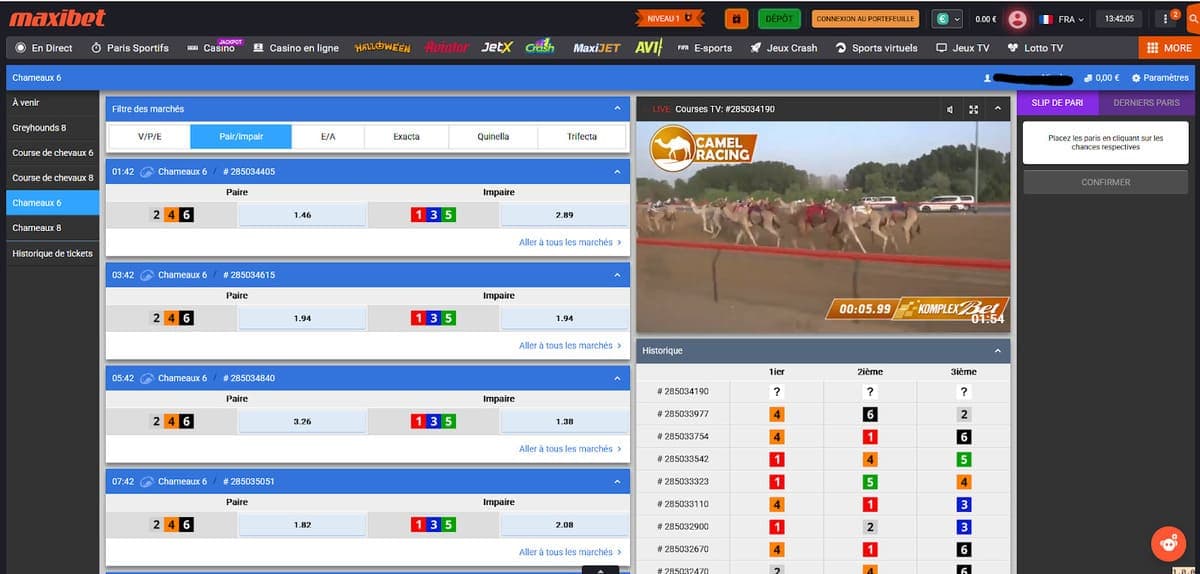1200x574 pixels.
Task: Open À venir in the sidebar
Action: click(50, 102)
